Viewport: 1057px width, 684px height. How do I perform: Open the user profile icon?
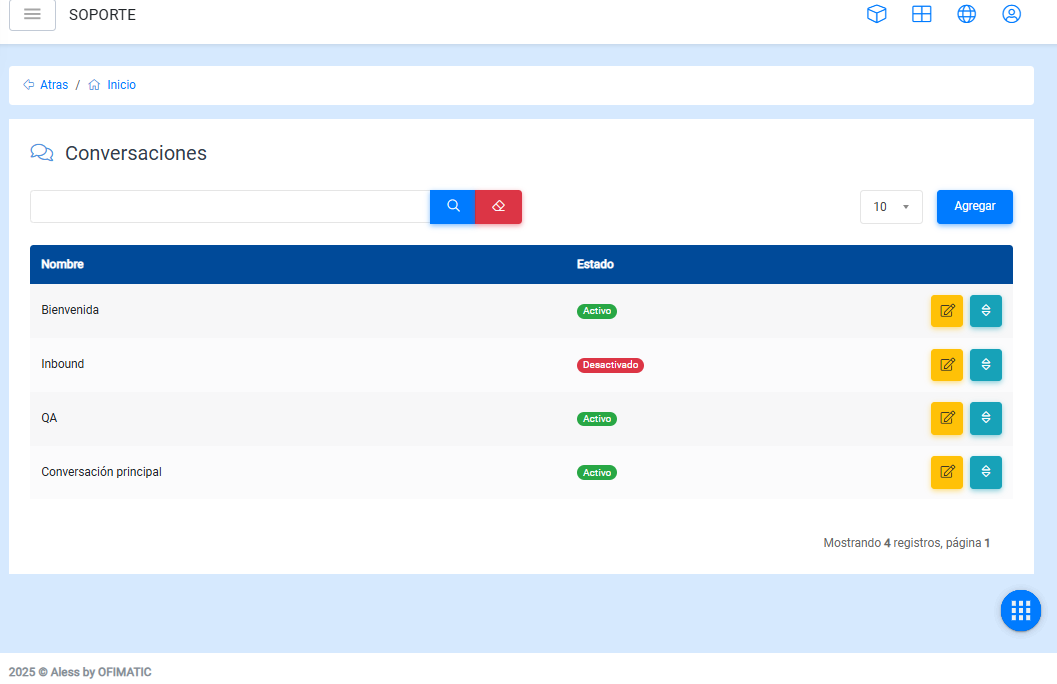(1011, 15)
